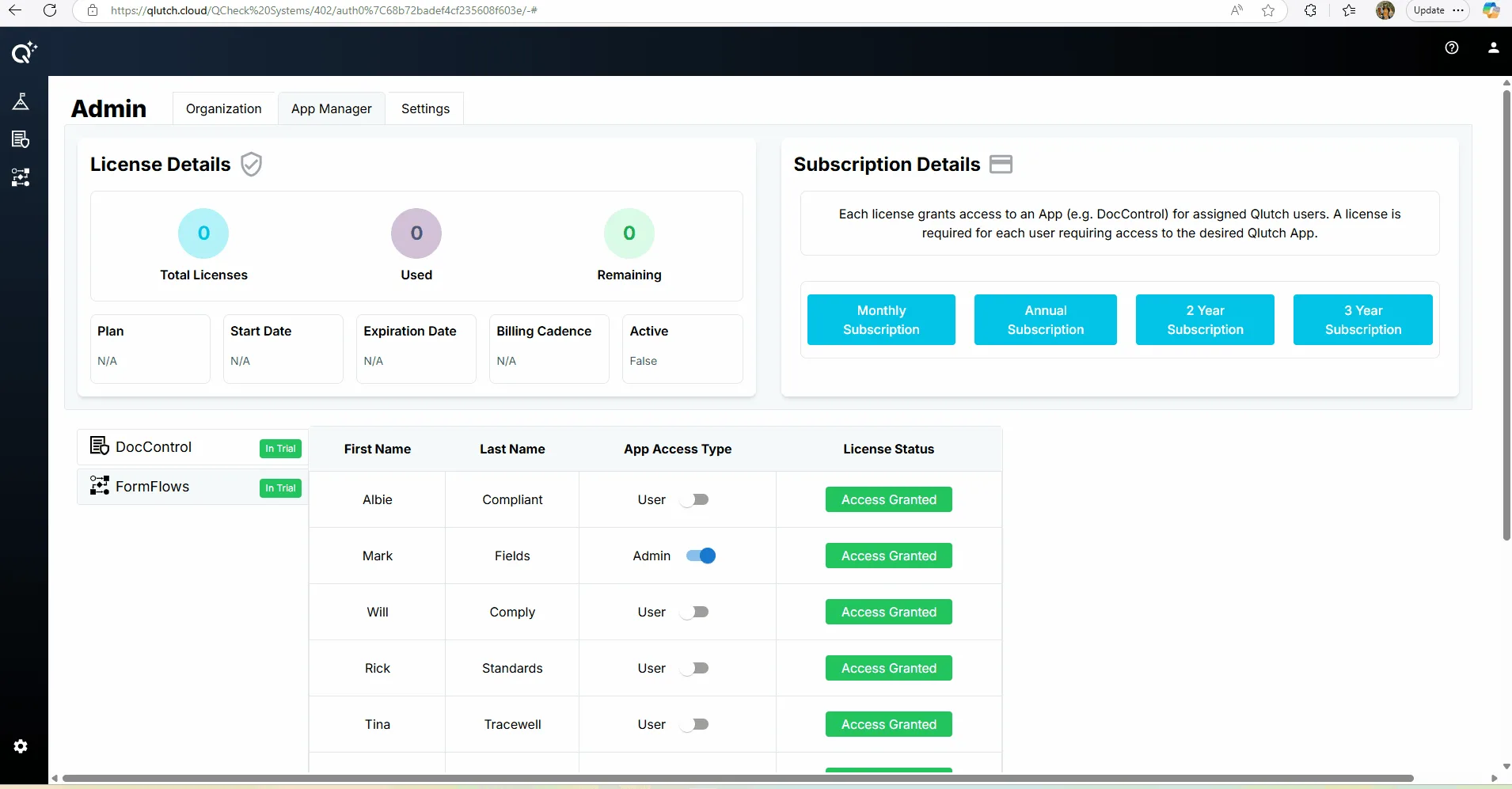Image resolution: width=1512 pixels, height=789 pixels.
Task: Select the DocControl app row
Action: click(192, 447)
